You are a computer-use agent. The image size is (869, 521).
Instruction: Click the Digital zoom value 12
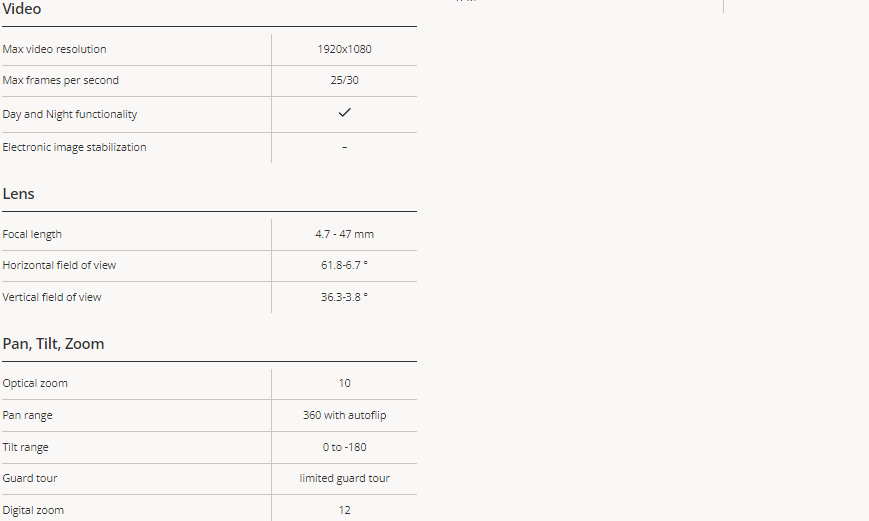pyautogui.click(x=344, y=510)
